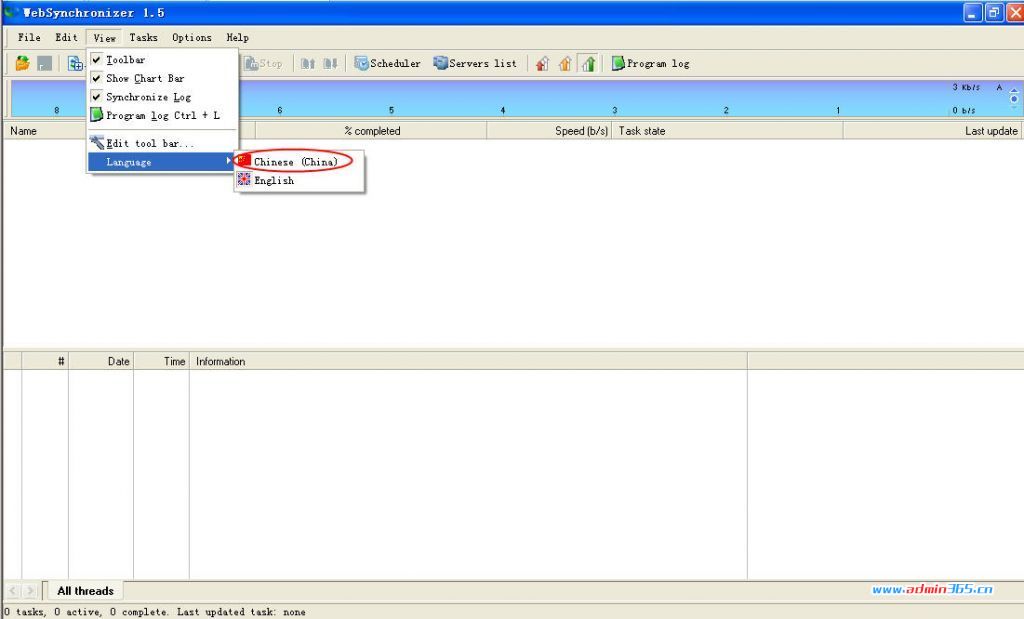Sort tasks by % completed column
This screenshot has height=619, width=1024.
(372, 131)
